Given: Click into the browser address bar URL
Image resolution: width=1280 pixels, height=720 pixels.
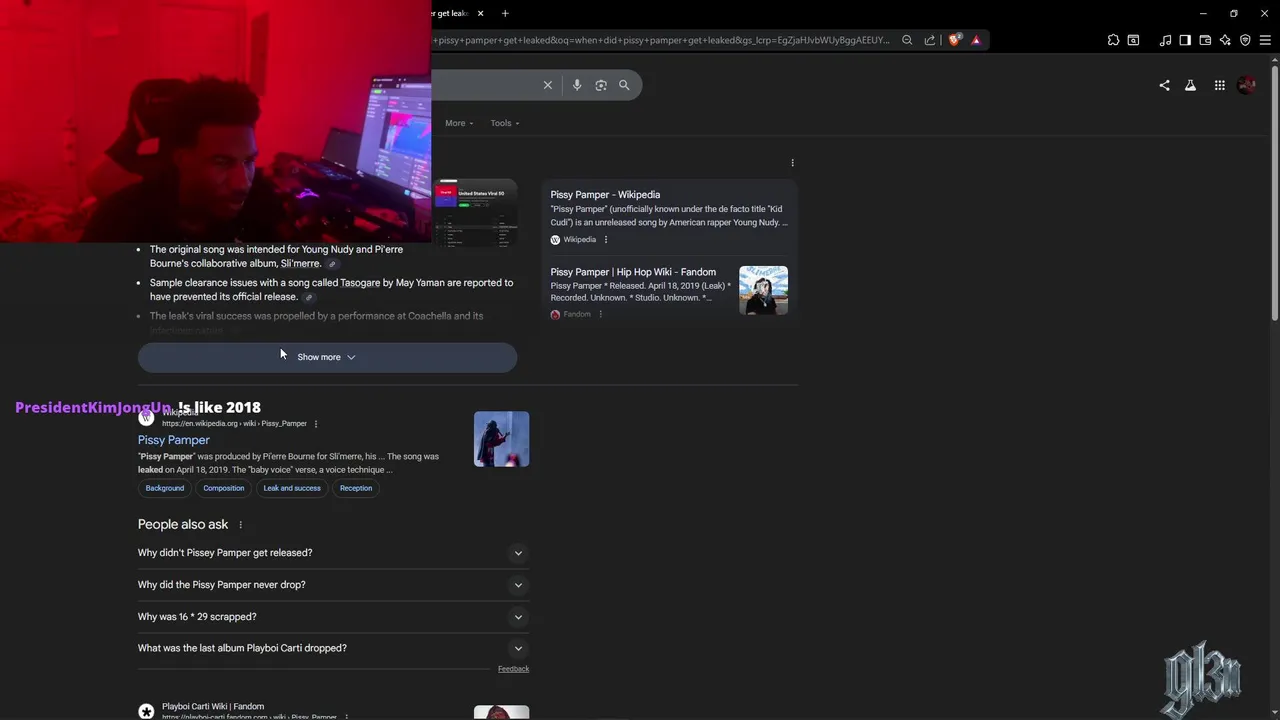Looking at the screenshot, I should point(660,40).
